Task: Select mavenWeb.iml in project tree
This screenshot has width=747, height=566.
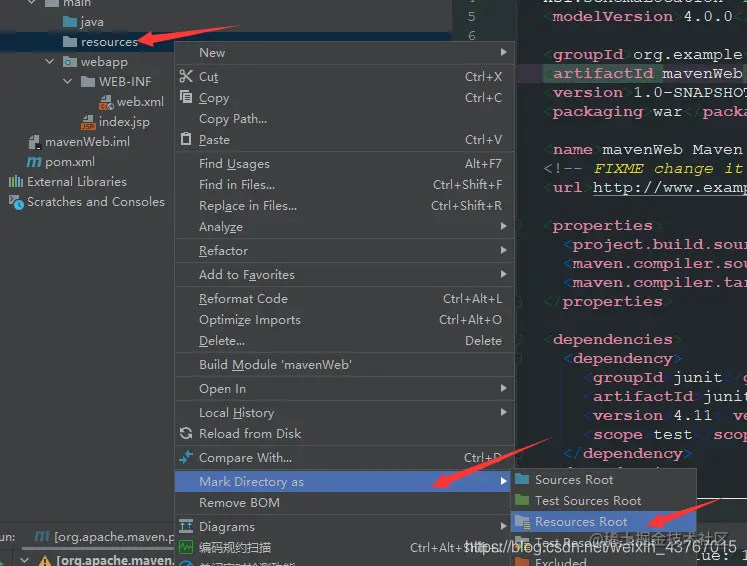Action: (87, 142)
